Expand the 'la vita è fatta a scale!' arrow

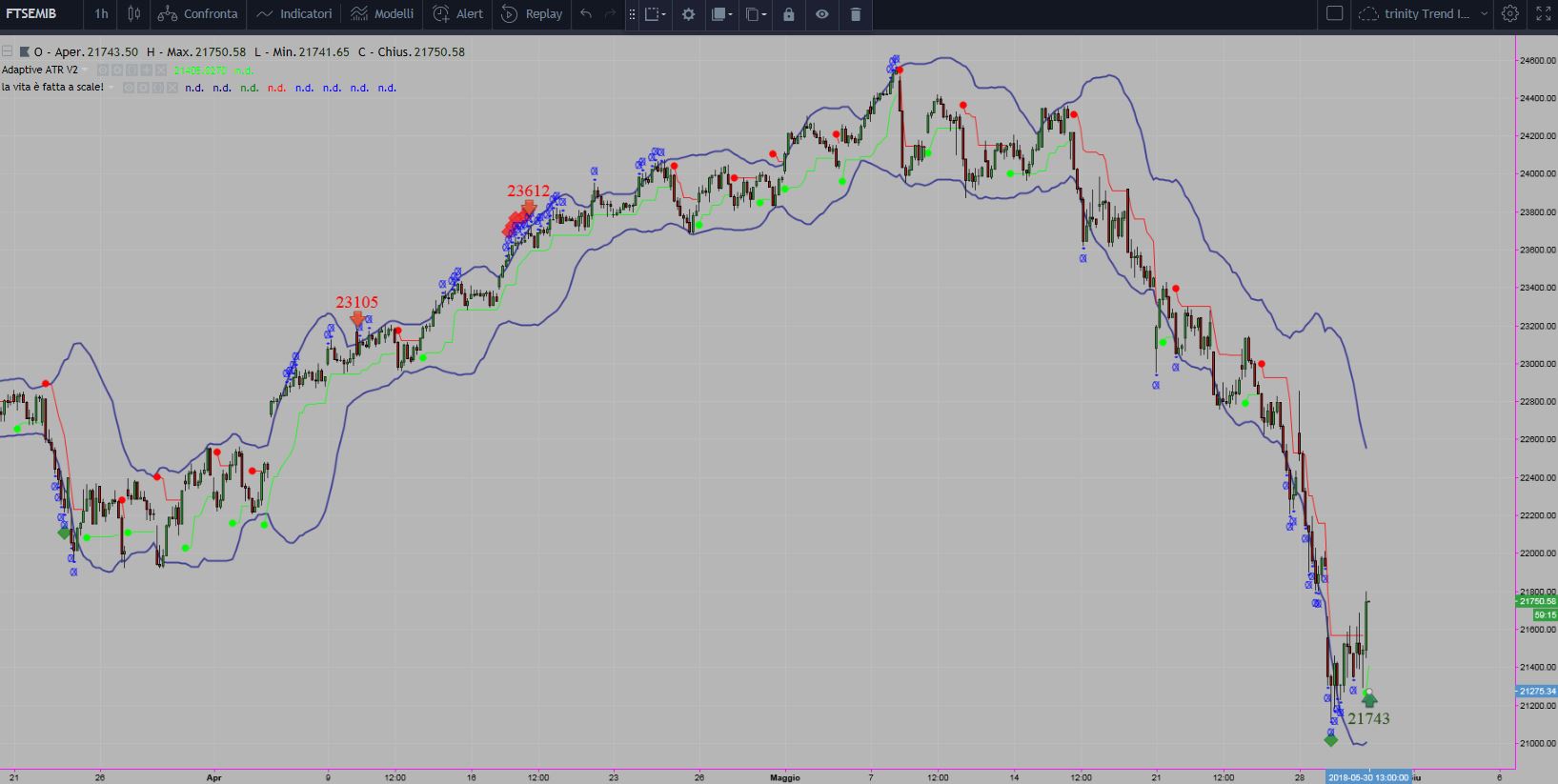click(x=111, y=87)
